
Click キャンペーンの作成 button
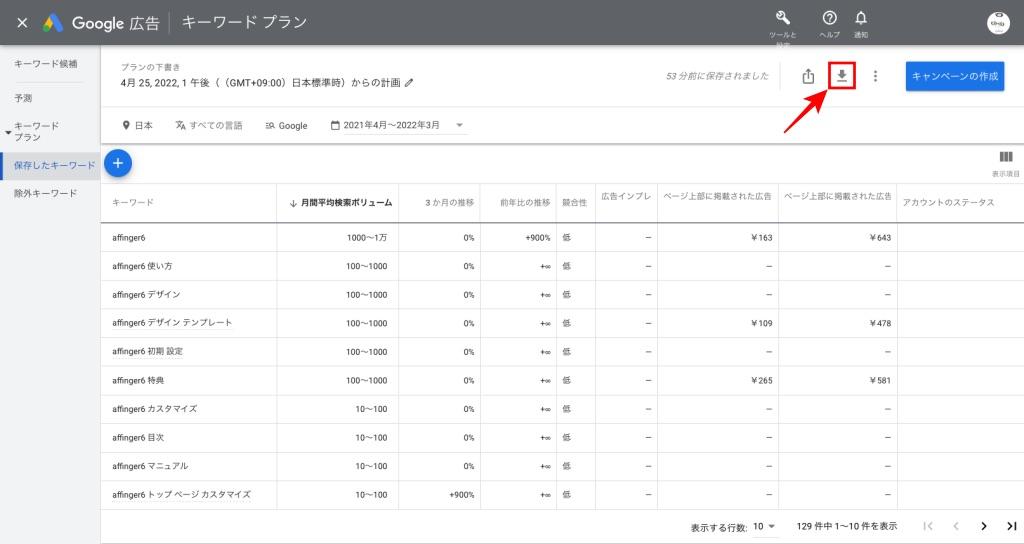pyautogui.click(x=954, y=76)
